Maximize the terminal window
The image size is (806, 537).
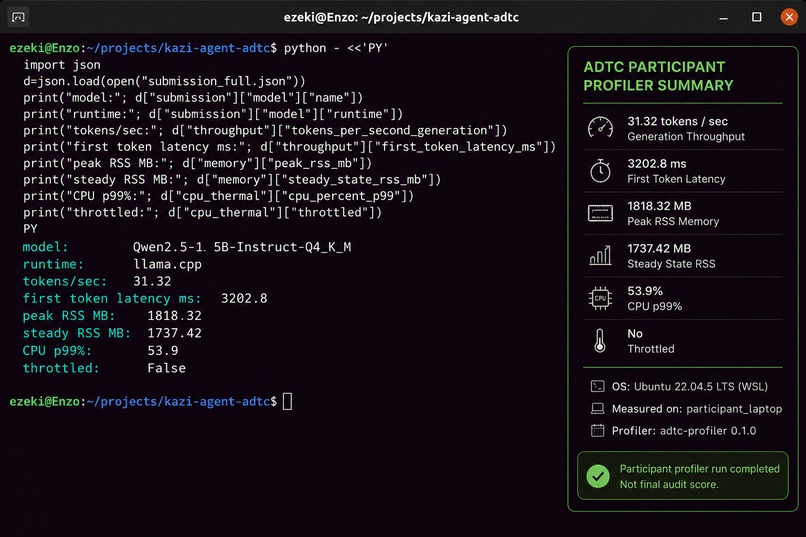757,17
